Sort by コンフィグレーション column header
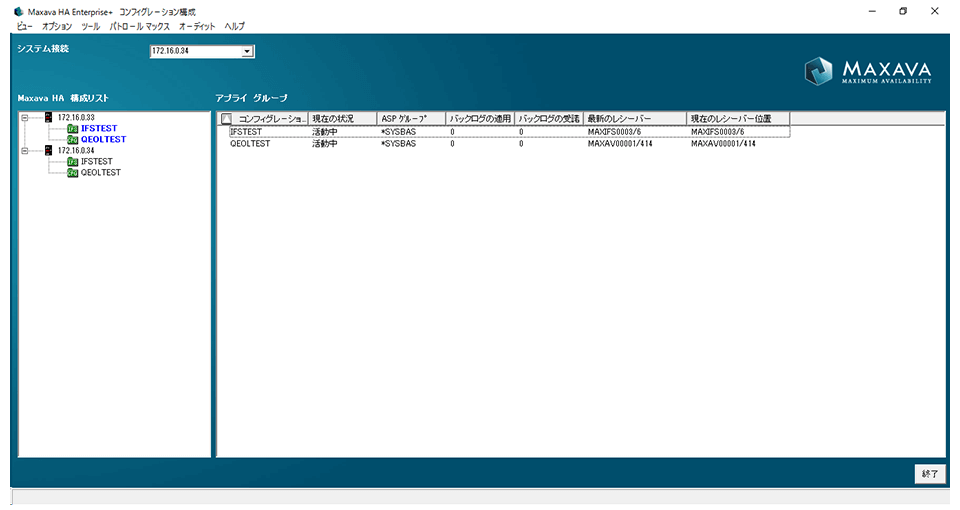Image resolution: width=960 pixels, height=510 pixels. pos(272,119)
